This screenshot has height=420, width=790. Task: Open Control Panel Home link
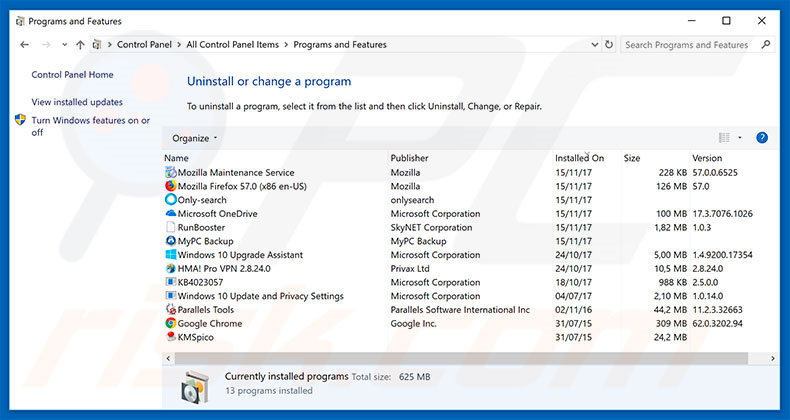pyautogui.click(x=72, y=75)
